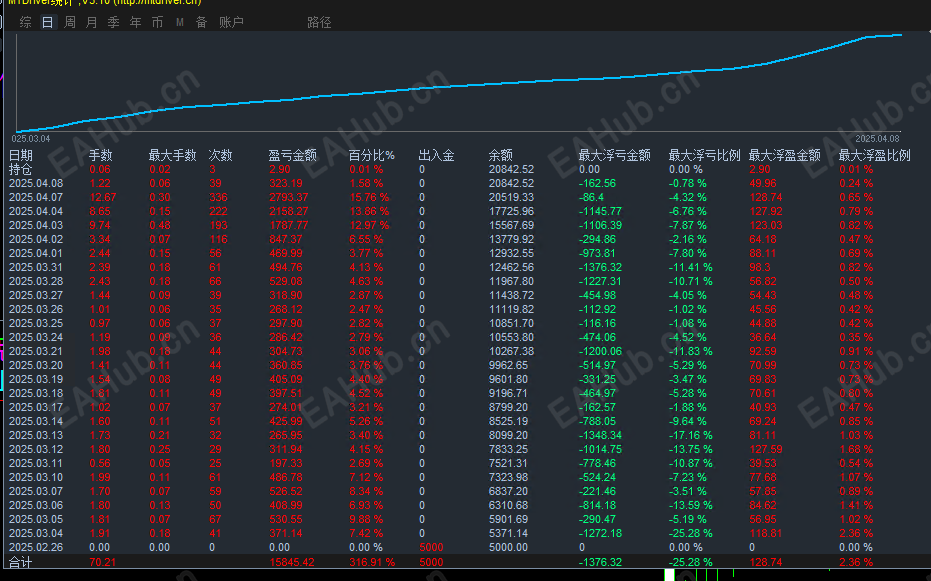Open the 综 summary statistics view
The image size is (931, 581).
click(x=25, y=22)
